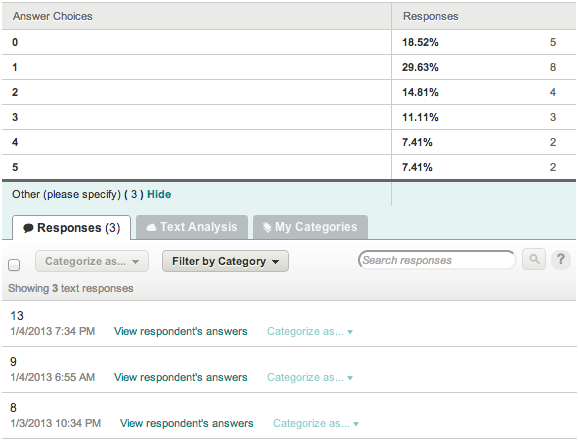This screenshot has width=579, height=441.
Task: View respondent's answers for response 9
Action: tap(181, 377)
